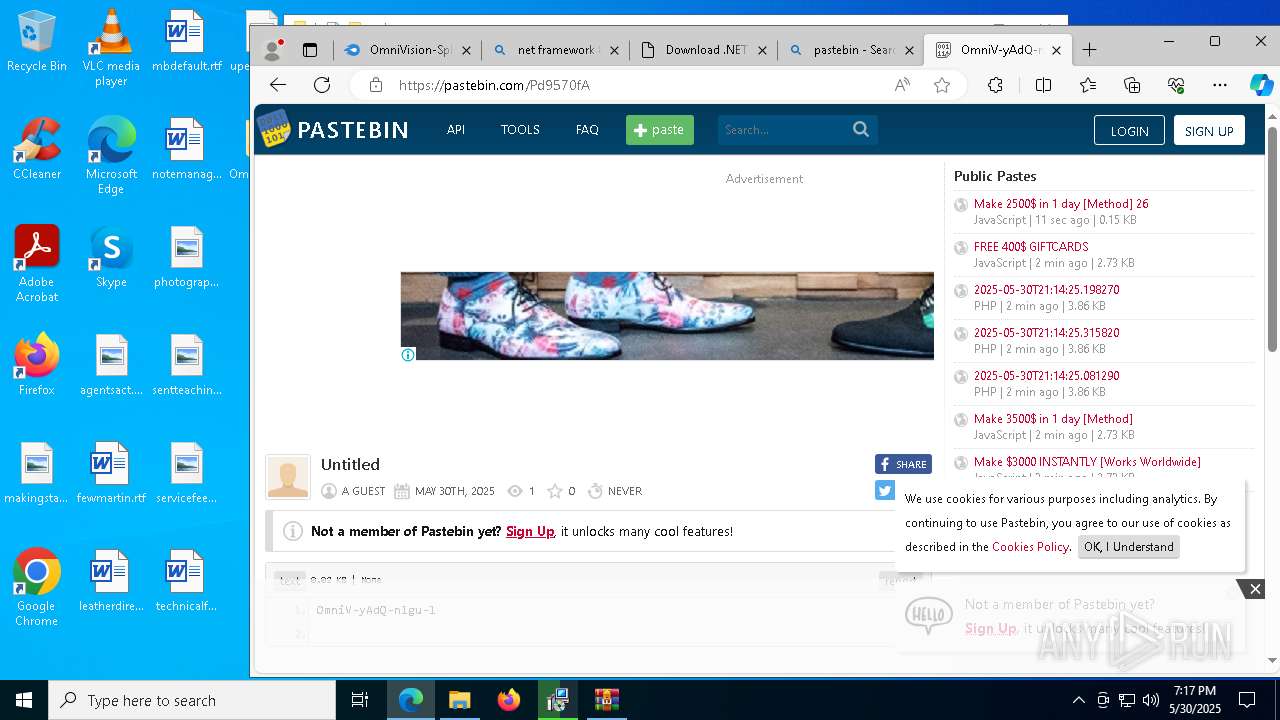Open the FAQ menu item
This screenshot has width=1280, height=720.
pos(587,129)
